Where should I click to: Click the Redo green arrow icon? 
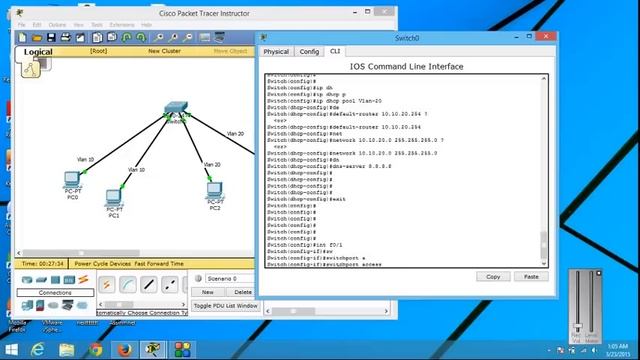point(141,38)
